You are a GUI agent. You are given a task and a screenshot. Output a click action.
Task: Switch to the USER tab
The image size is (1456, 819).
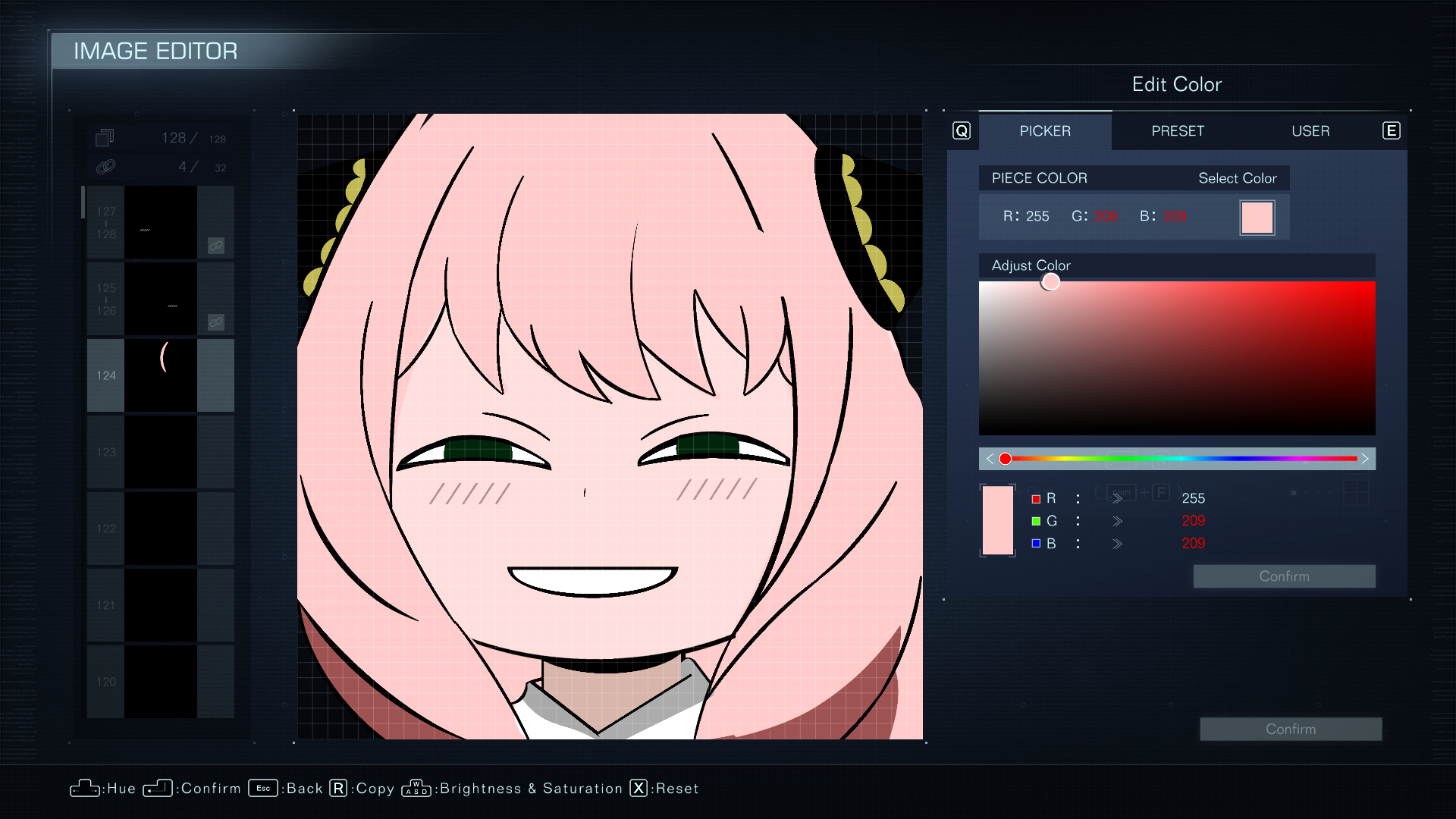[x=1310, y=130]
